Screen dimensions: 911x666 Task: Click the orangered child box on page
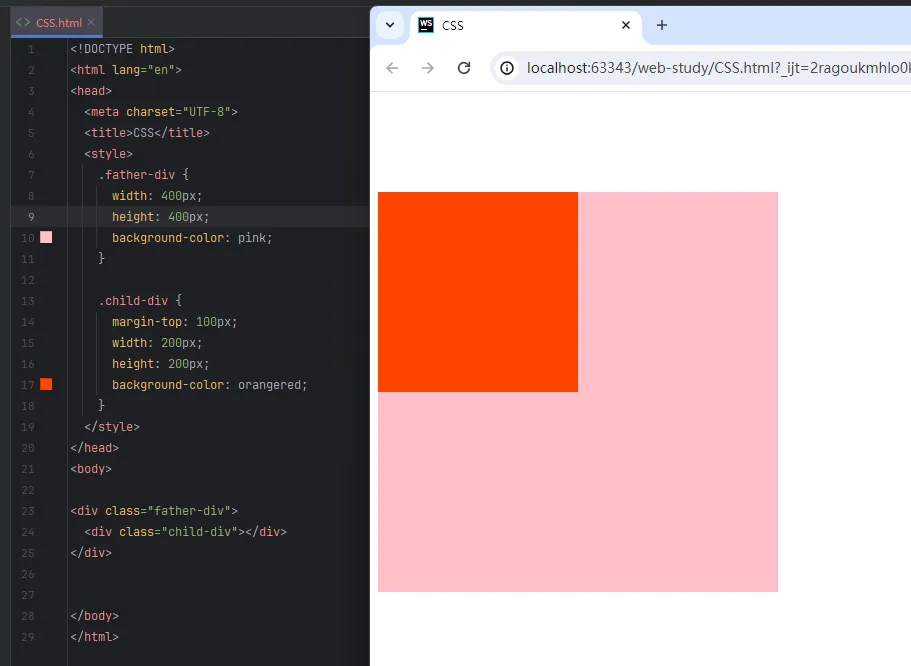[x=478, y=292]
